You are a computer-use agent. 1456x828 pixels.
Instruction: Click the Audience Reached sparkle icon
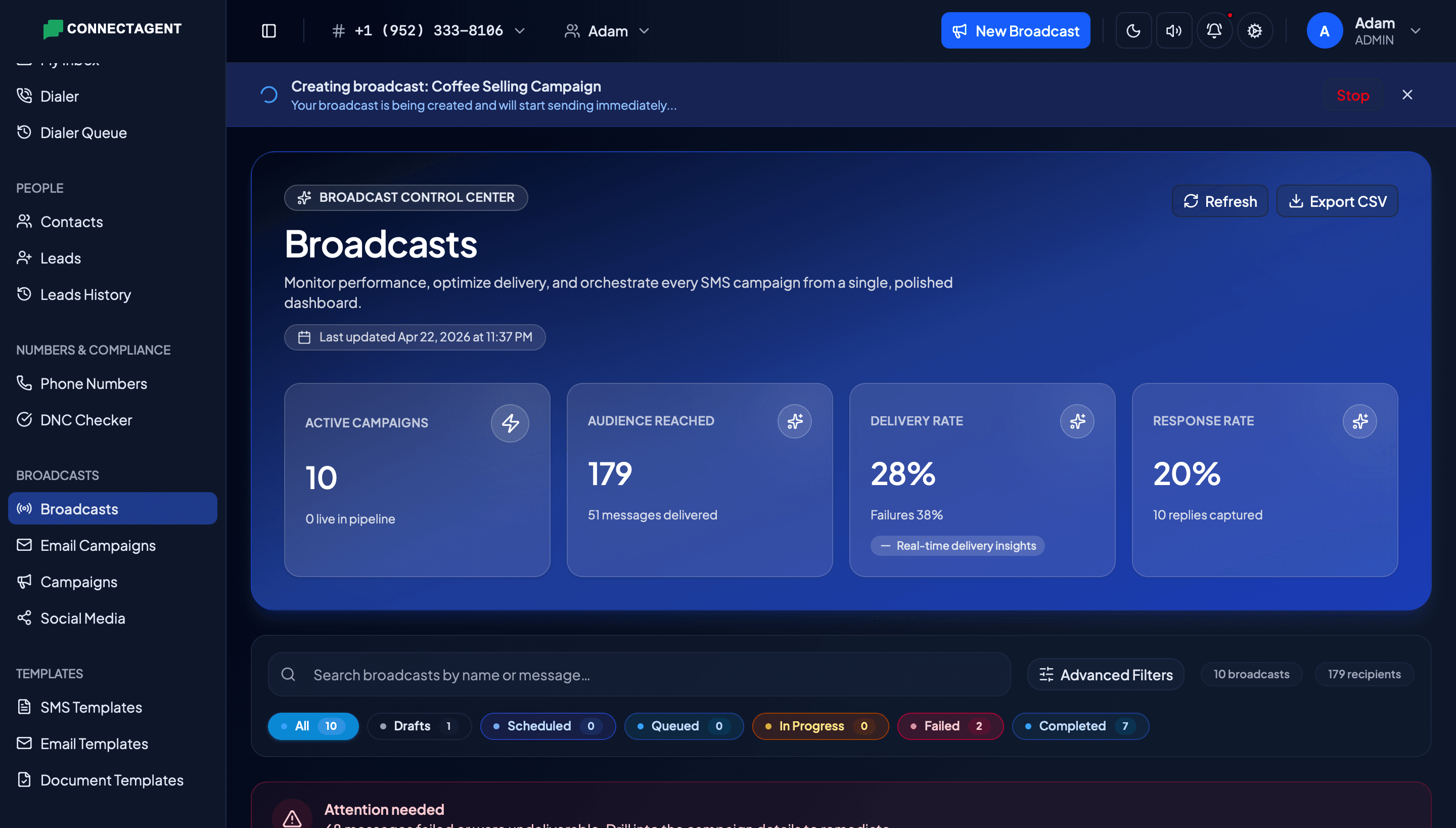tap(795, 421)
